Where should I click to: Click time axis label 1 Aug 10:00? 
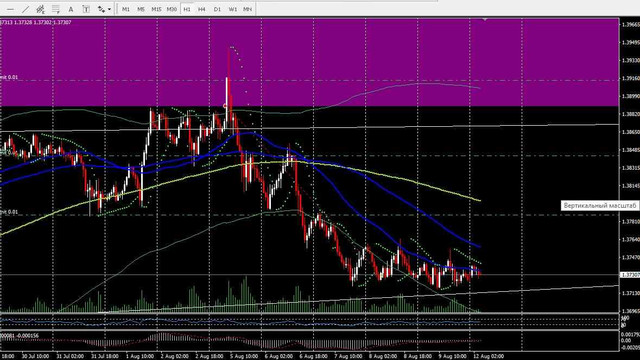point(140,356)
